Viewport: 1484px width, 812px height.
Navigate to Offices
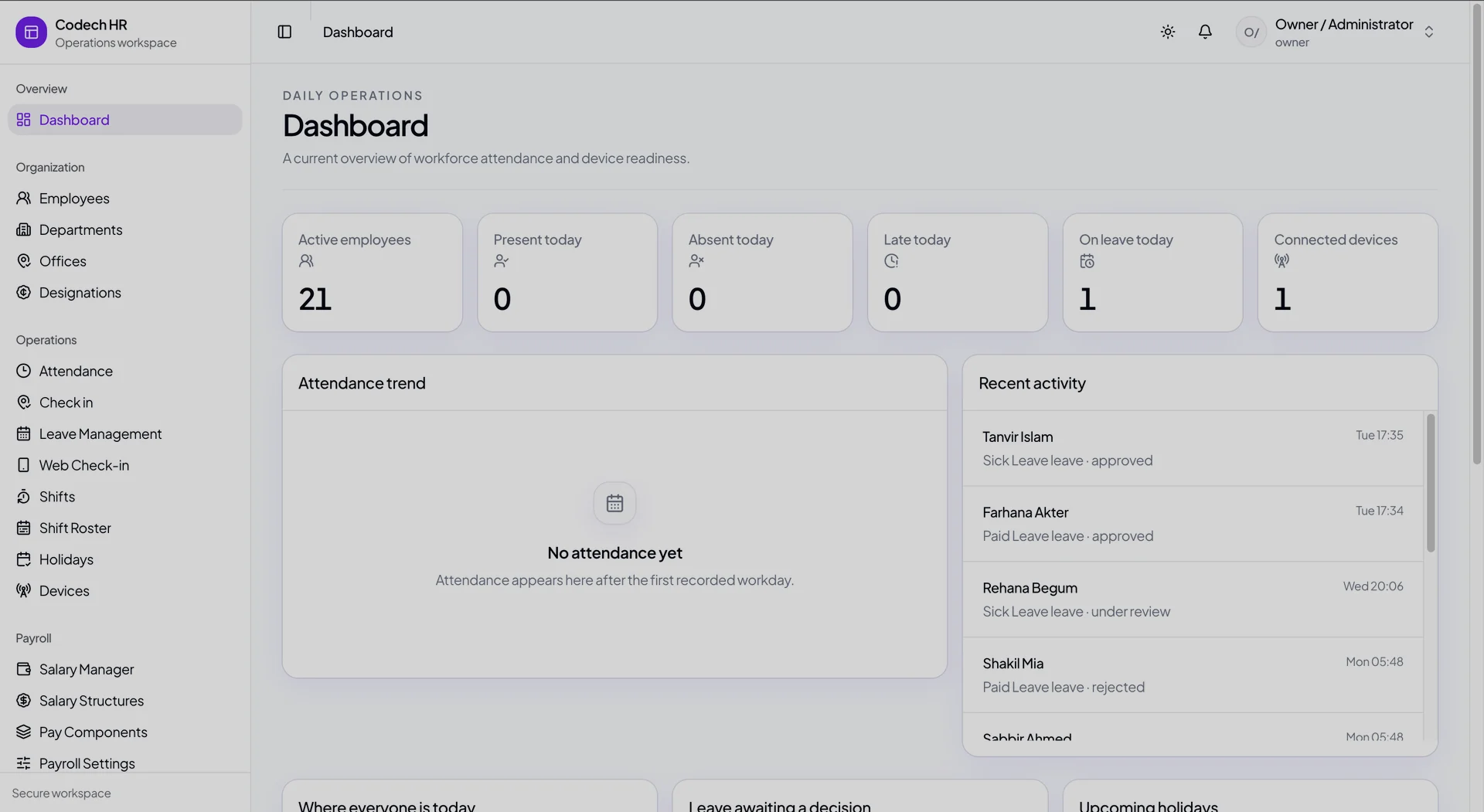click(125, 261)
